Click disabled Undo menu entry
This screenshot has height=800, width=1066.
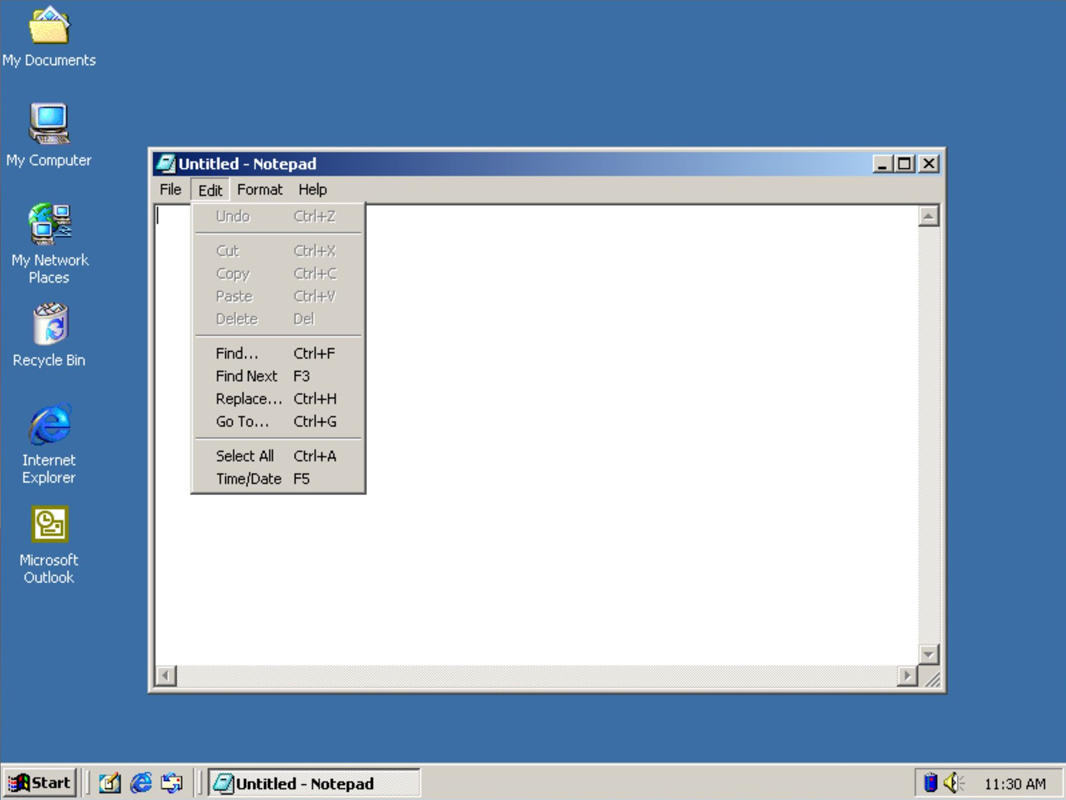[x=278, y=216]
